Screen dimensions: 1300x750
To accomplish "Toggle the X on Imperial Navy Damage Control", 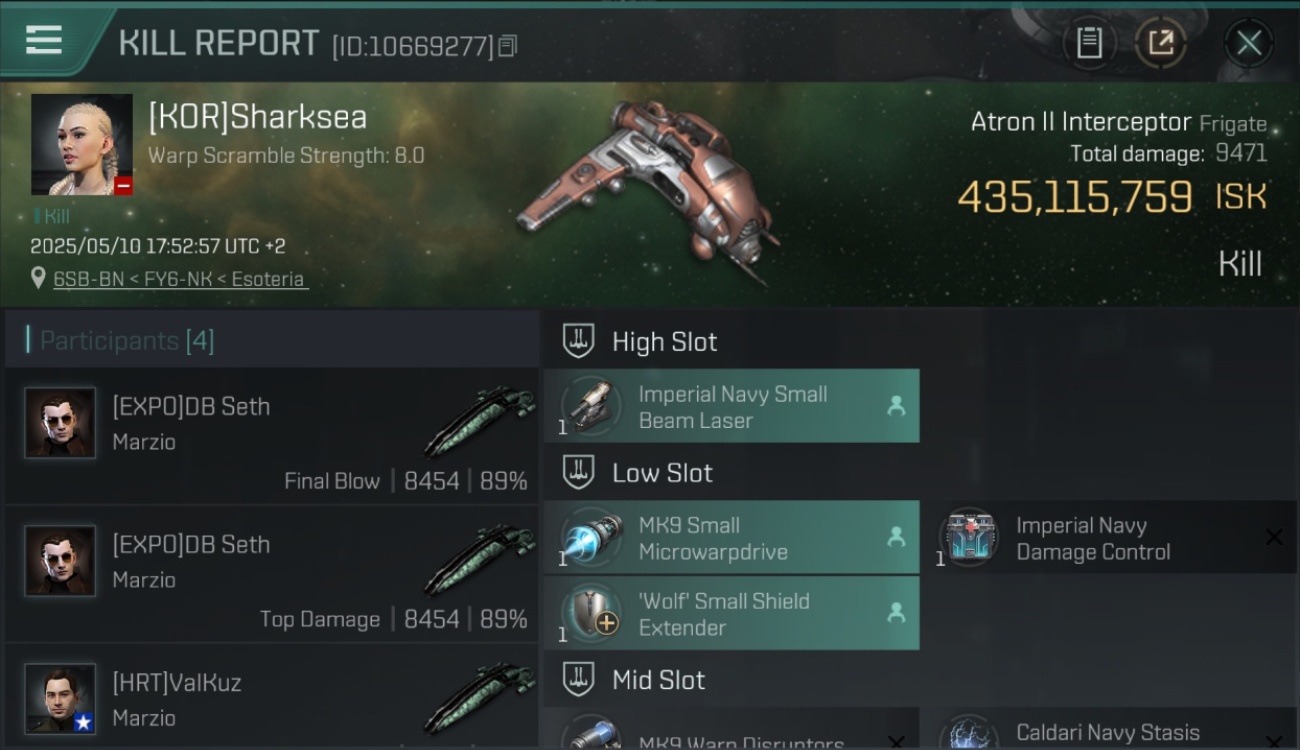I will point(1274,538).
